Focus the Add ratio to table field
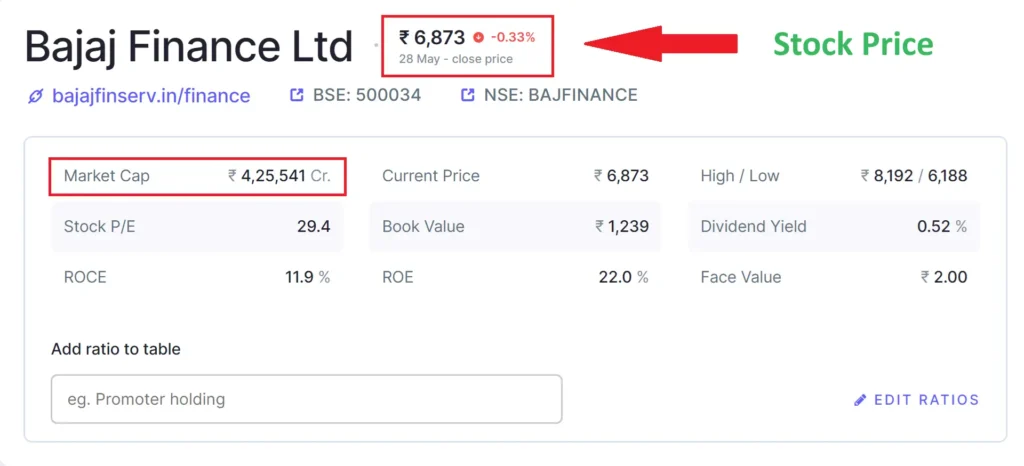Viewport: 1024px width, 466px height. click(x=306, y=399)
